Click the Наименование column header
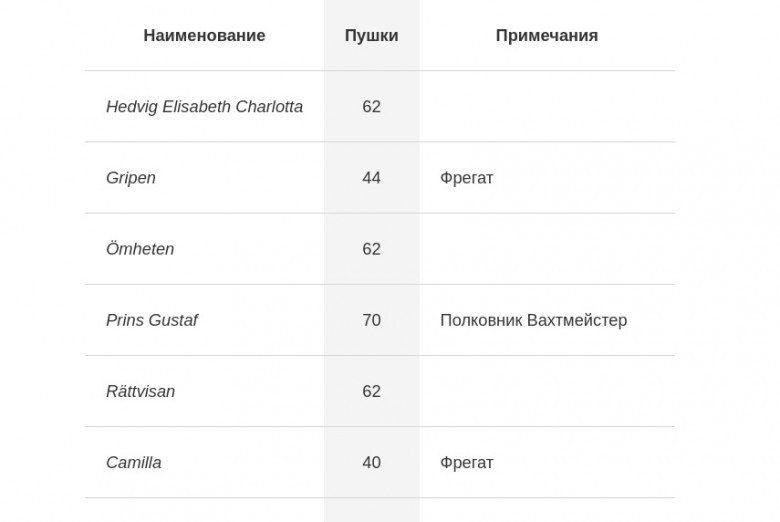780x522 pixels. (204, 35)
